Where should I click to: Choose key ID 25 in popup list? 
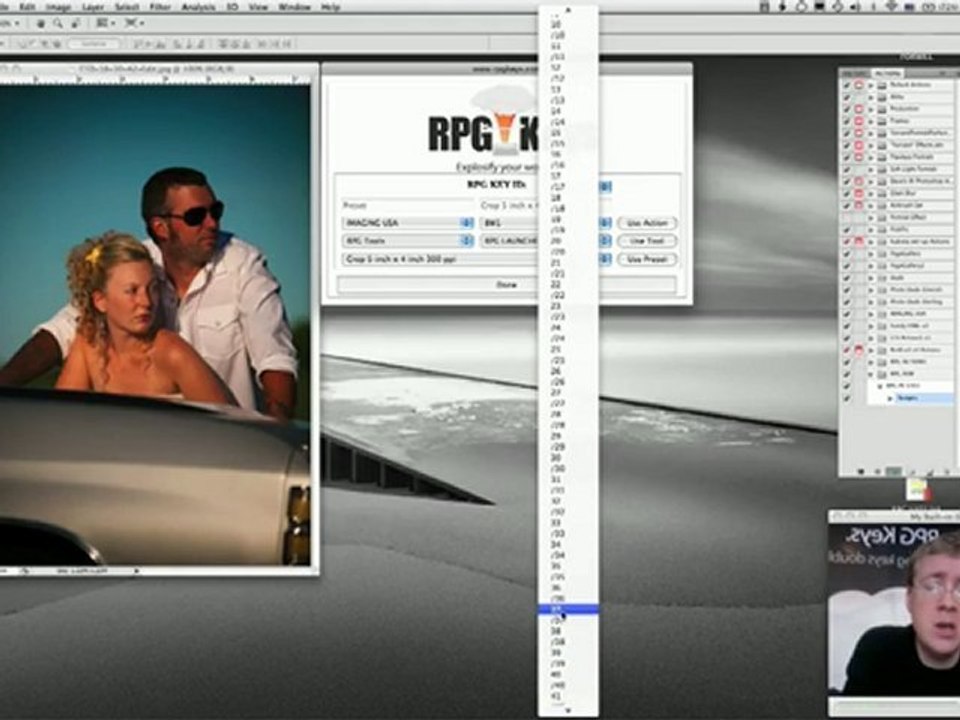tap(568, 350)
